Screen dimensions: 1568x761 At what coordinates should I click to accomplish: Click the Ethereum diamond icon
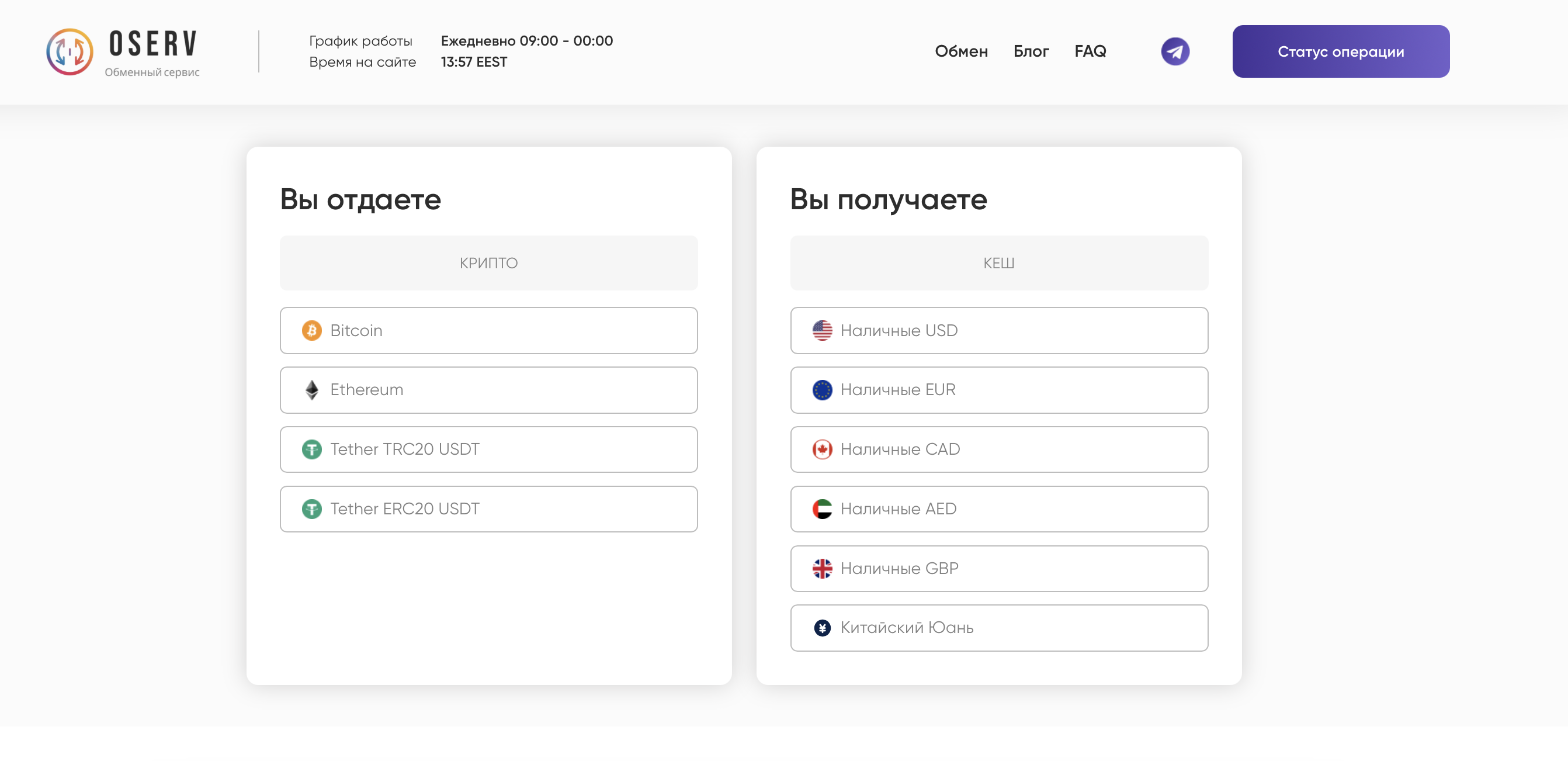311,390
